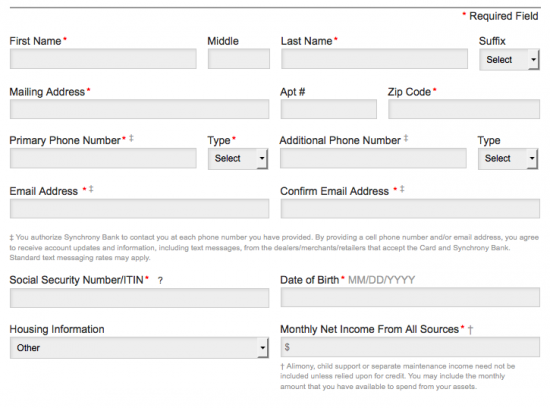
Task: Click the Confirm Email Address field
Action: pyautogui.click(x=410, y=209)
